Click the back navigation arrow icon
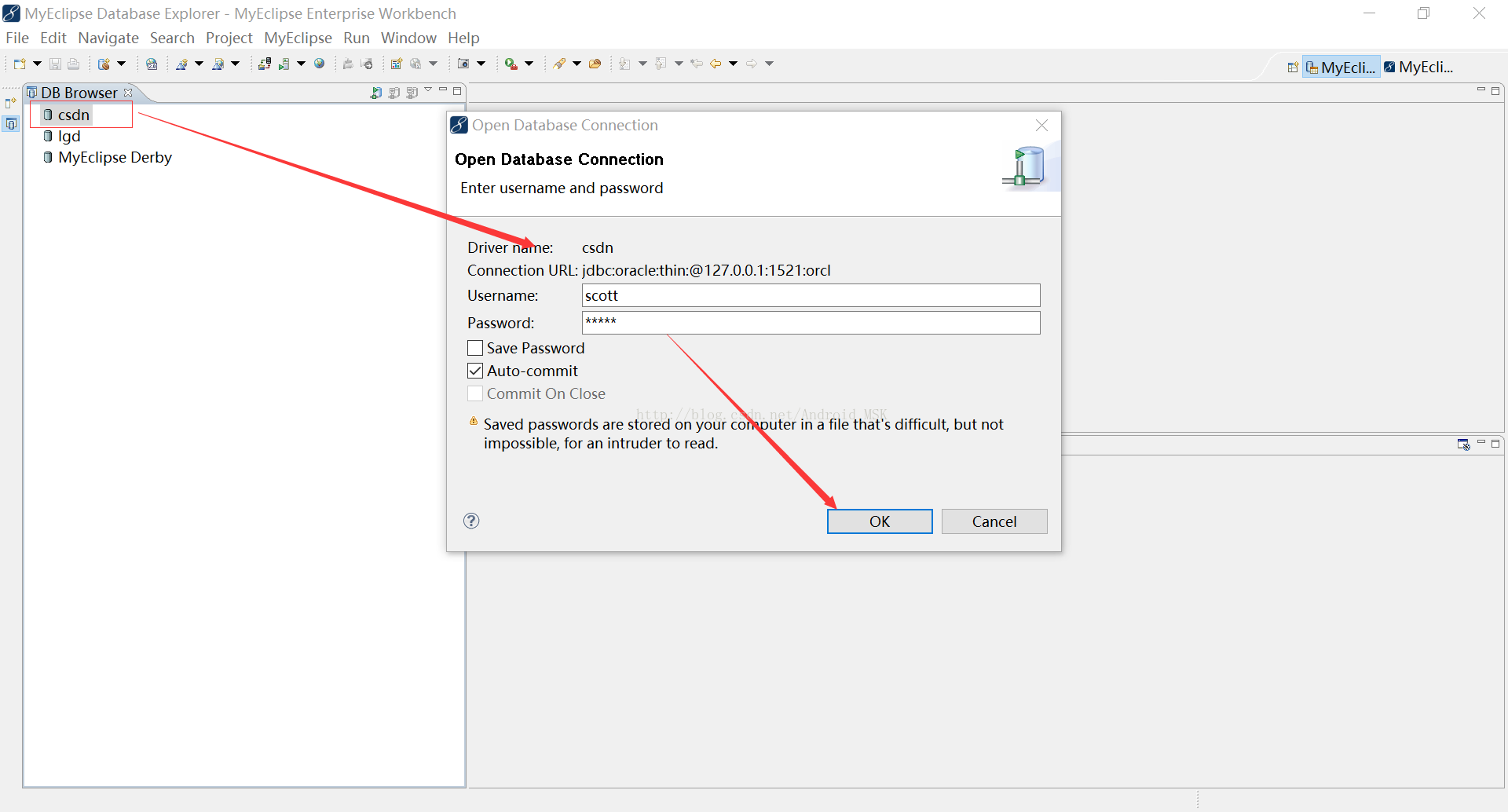The image size is (1508, 812). click(x=716, y=64)
